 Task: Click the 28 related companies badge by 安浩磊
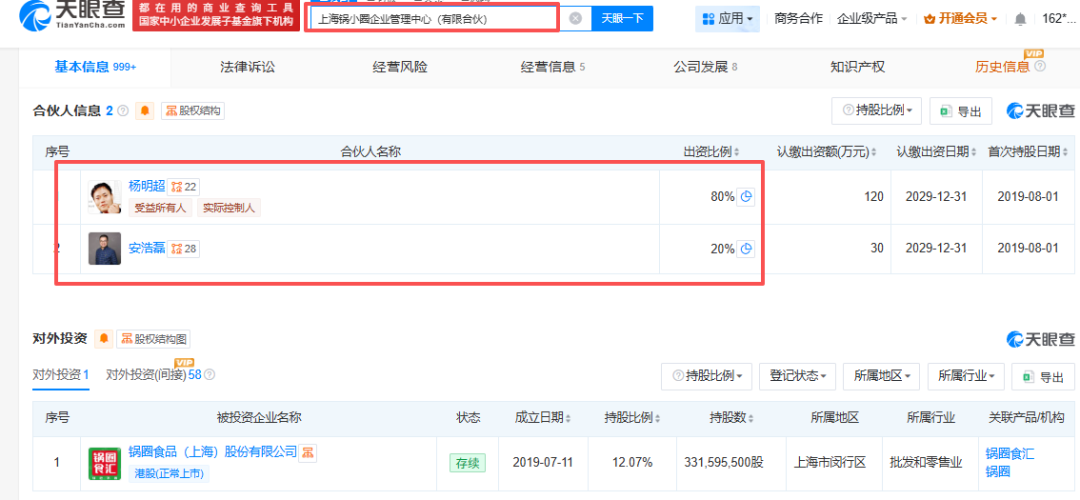point(184,249)
